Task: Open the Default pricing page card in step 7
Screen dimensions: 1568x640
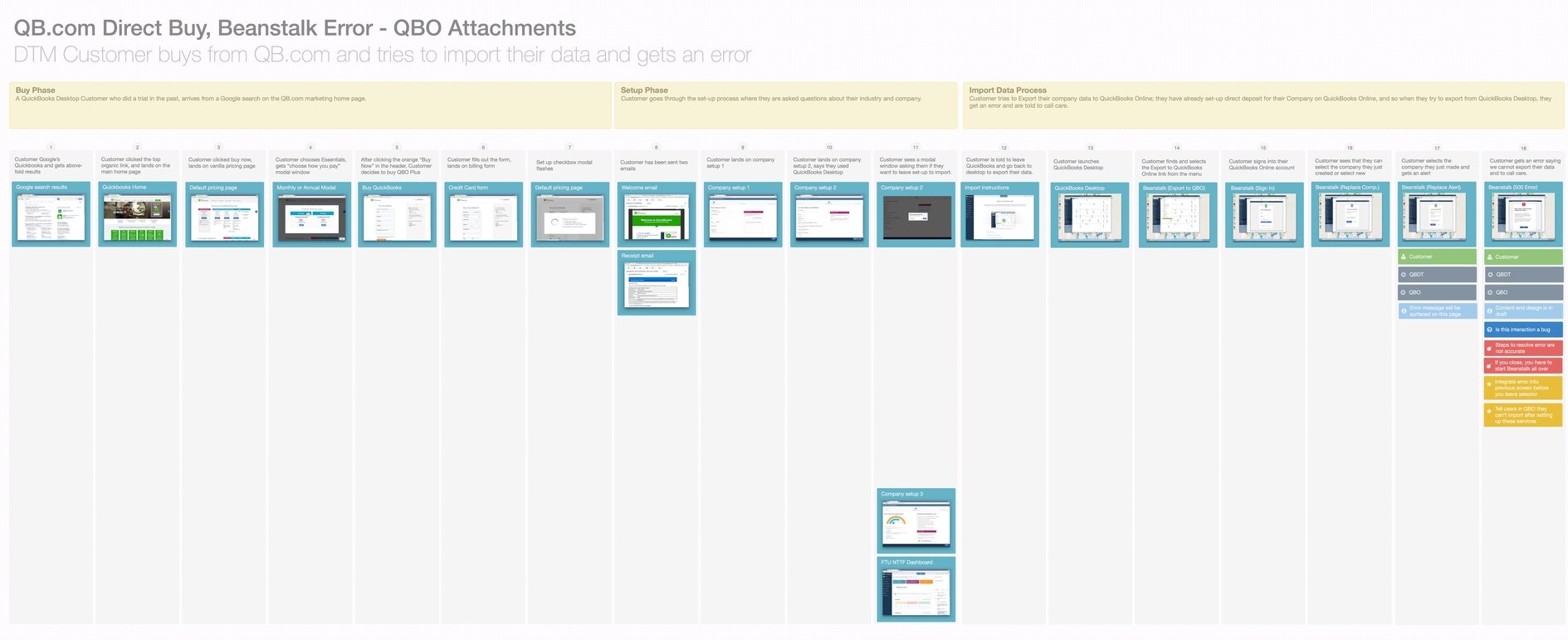Action: [x=569, y=214]
